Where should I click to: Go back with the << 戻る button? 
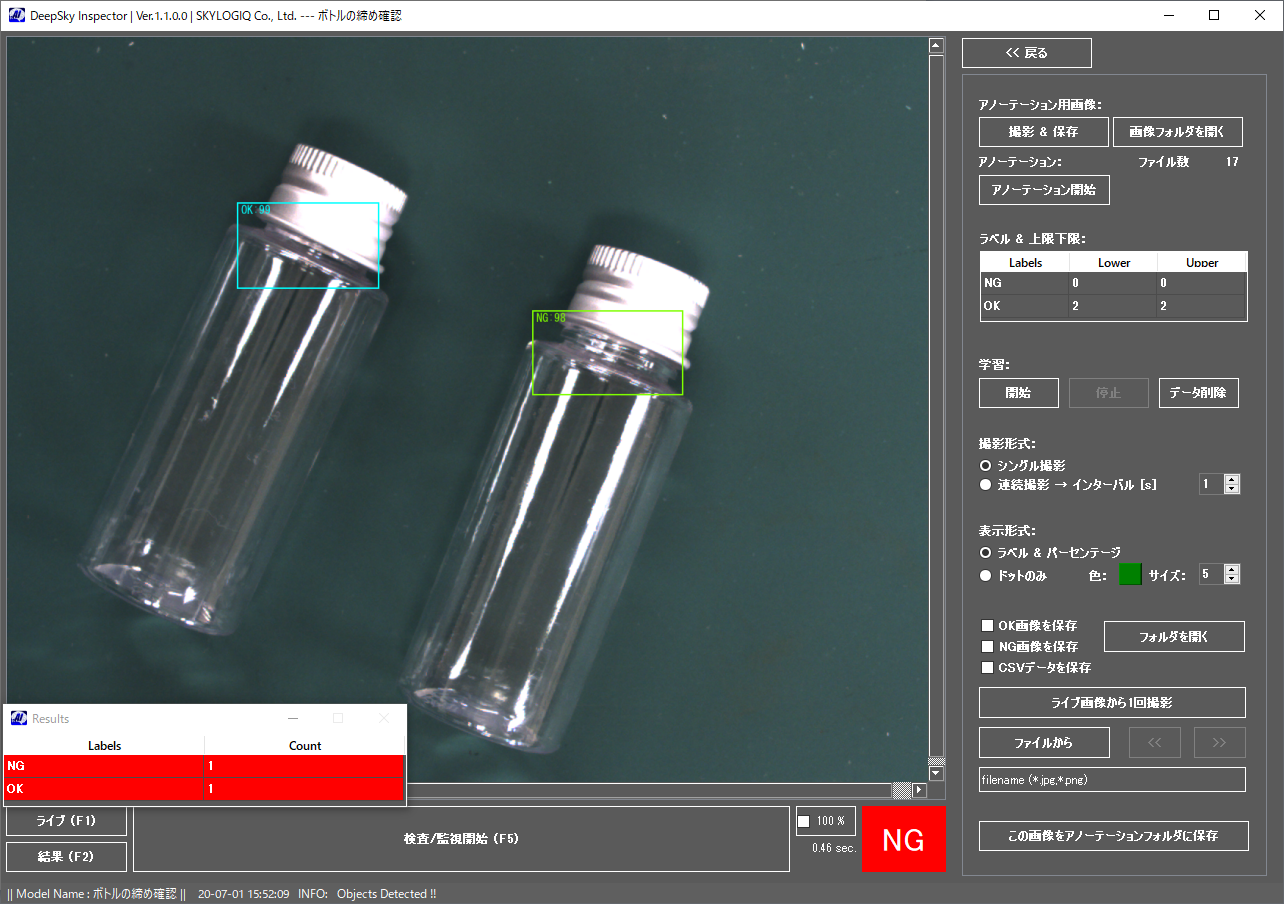[x=1027, y=53]
